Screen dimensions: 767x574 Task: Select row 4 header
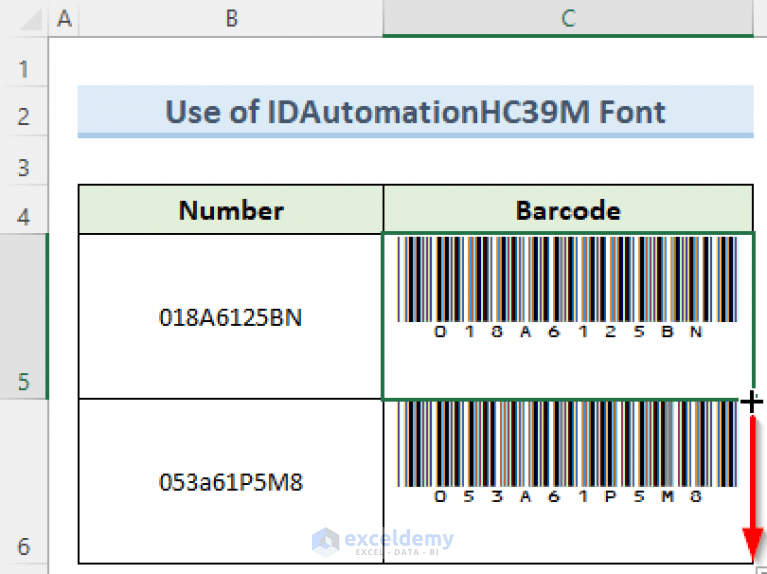pyautogui.click(x=23, y=209)
